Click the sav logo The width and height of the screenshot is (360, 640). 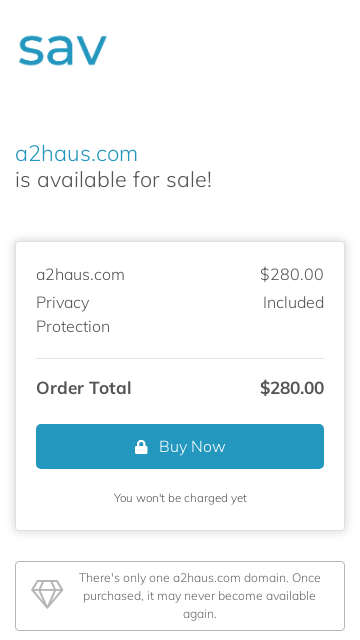pos(62,49)
